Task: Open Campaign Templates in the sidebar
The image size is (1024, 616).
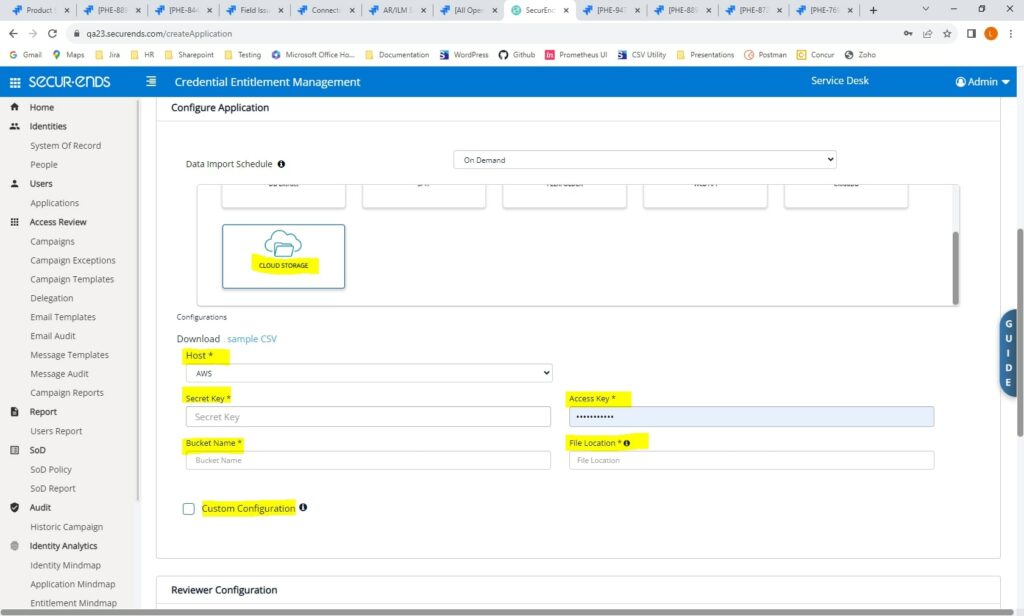Action: point(72,279)
